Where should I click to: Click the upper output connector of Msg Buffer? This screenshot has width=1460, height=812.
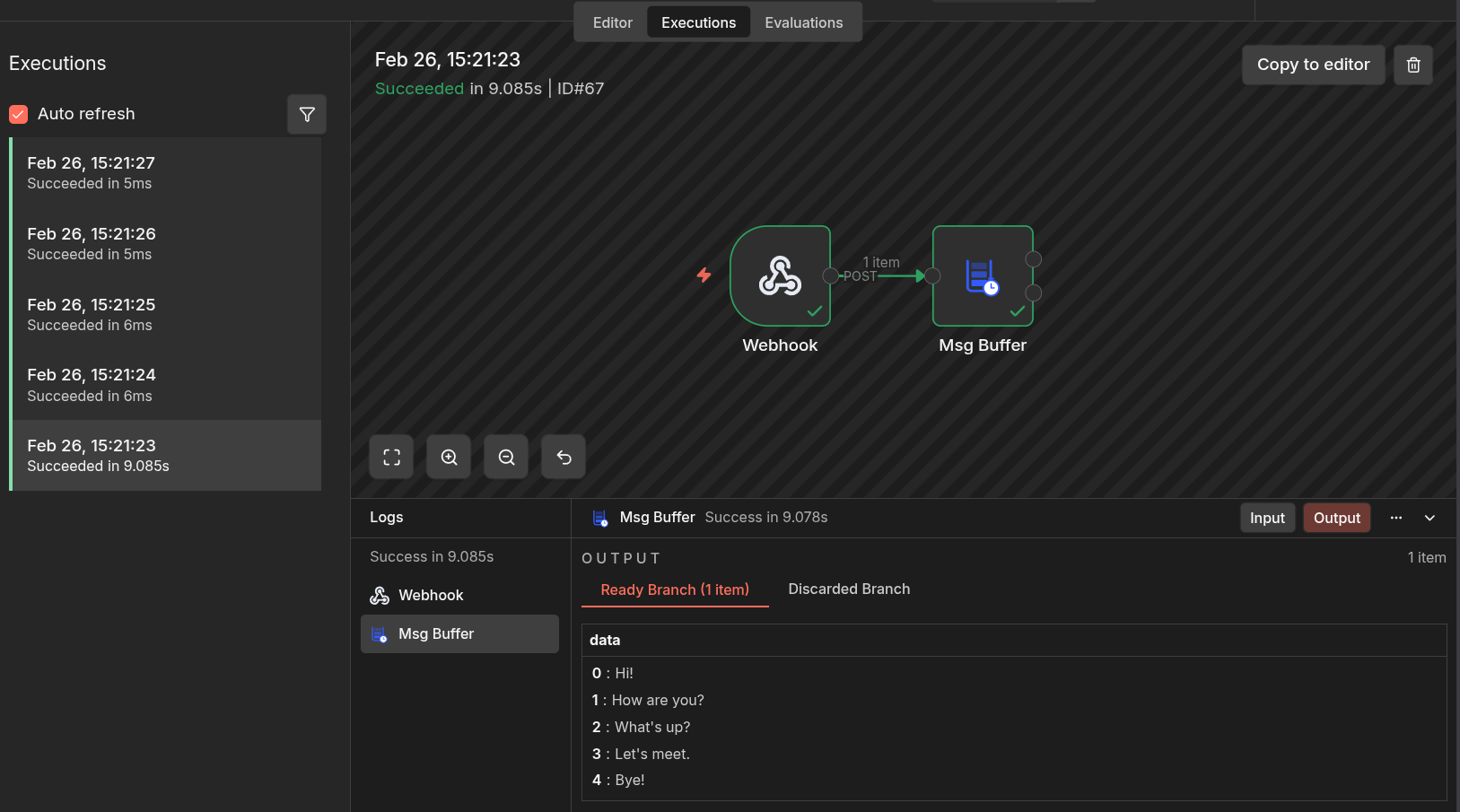tap(1034, 259)
